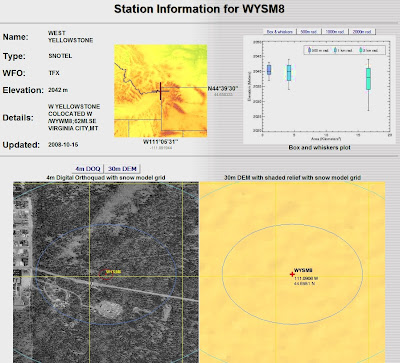Click the 1 km rad legend icon
The height and width of the screenshot is (363, 400).
click(x=335, y=50)
